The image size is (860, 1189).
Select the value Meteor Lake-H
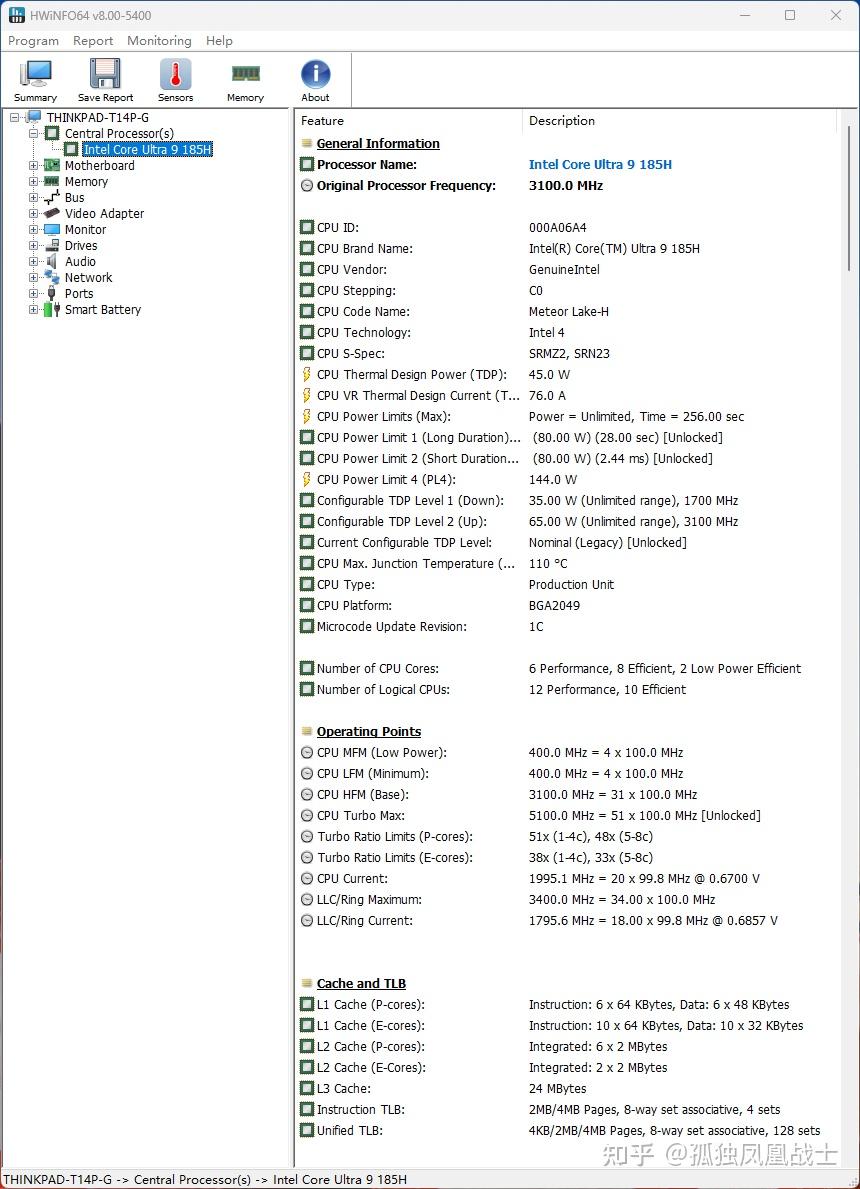point(569,312)
